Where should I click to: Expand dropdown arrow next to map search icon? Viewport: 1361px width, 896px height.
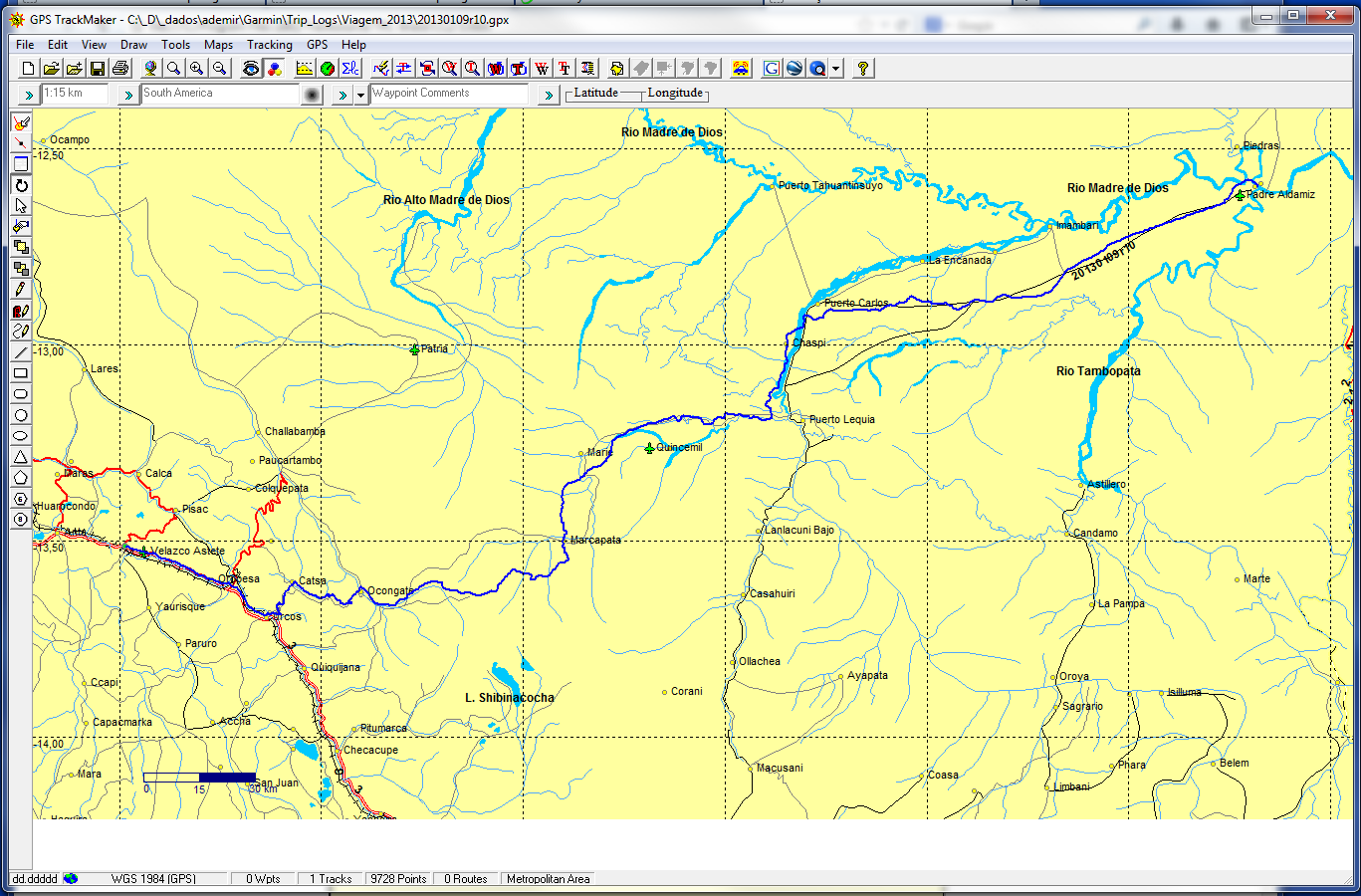click(x=836, y=69)
